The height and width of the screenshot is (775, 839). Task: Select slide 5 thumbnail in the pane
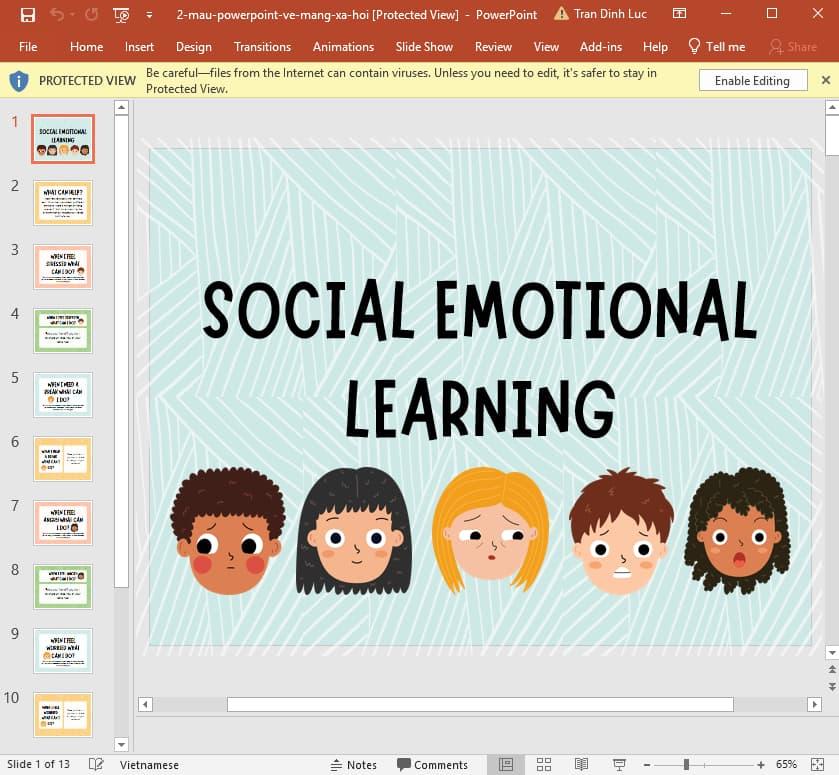click(63, 394)
